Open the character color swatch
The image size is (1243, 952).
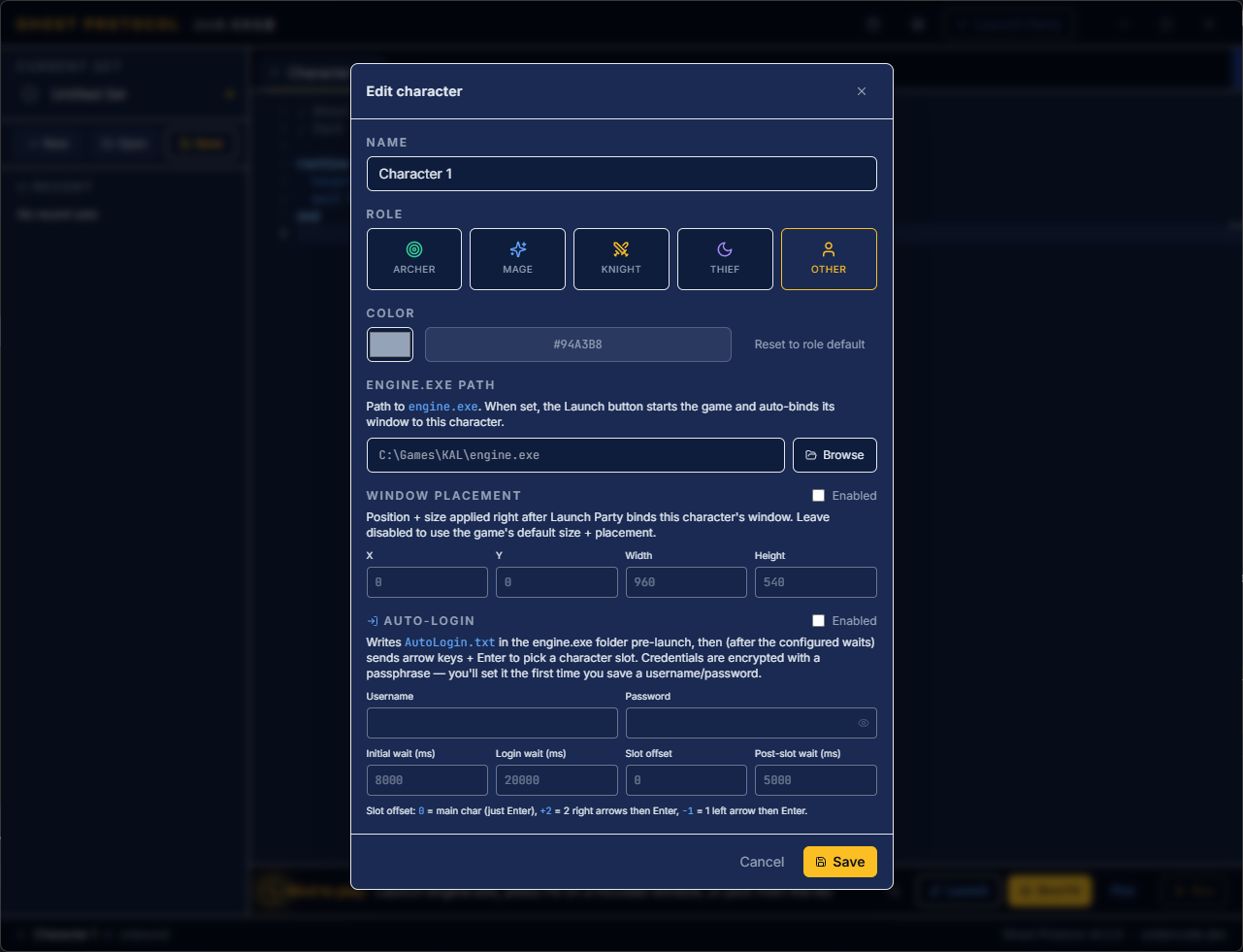point(389,345)
